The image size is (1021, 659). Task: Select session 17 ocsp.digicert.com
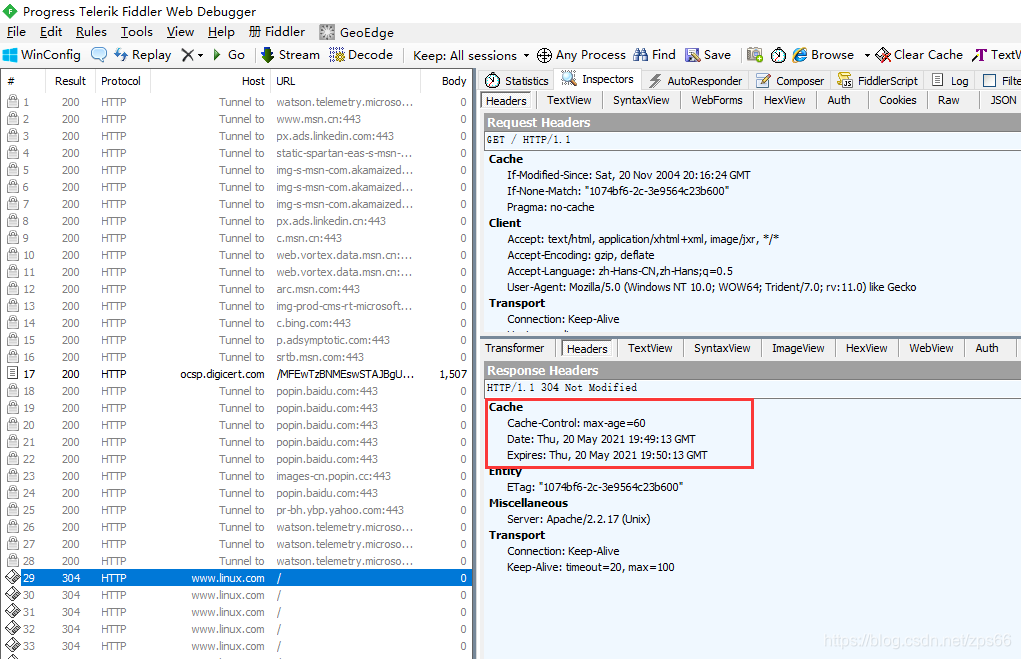tap(237, 374)
